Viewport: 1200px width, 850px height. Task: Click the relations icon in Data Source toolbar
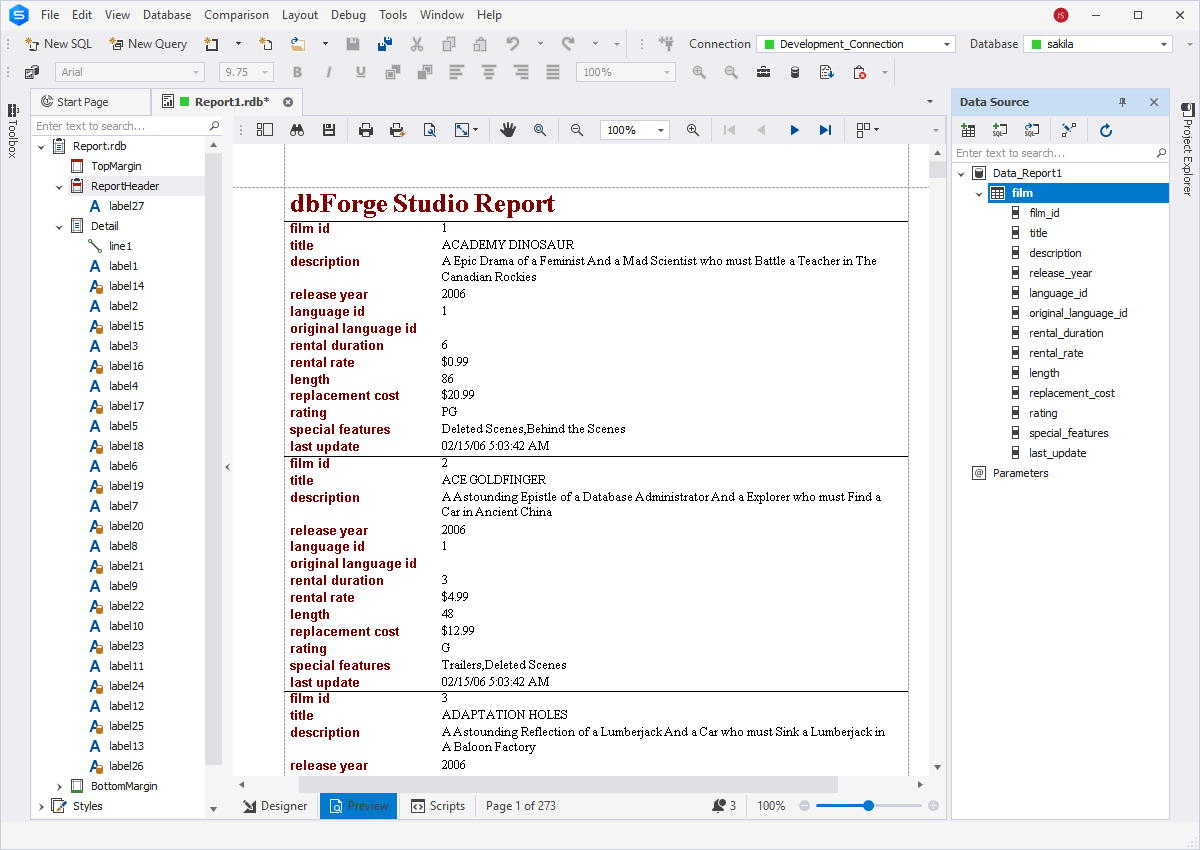(1068, 130)
